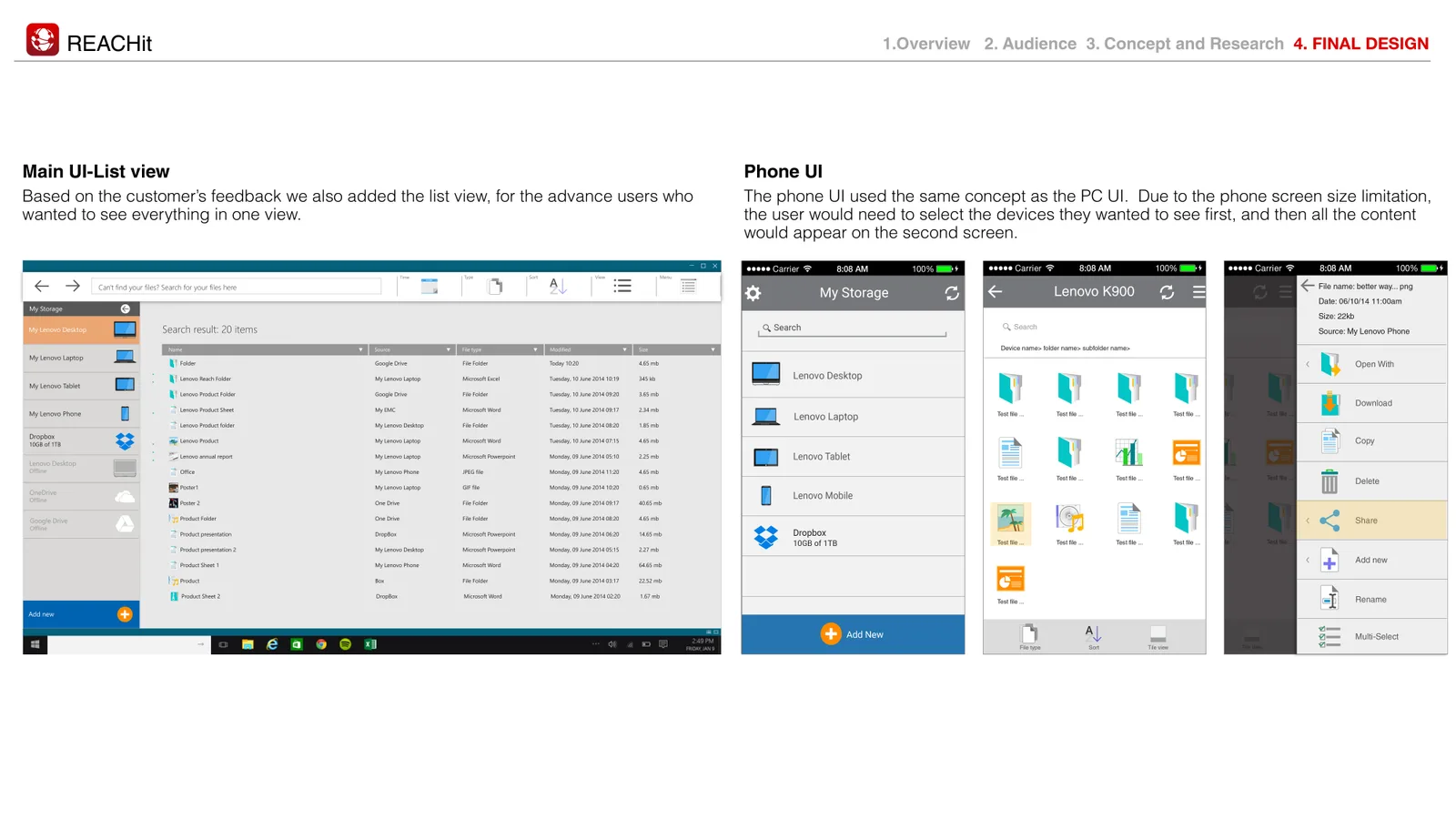Click the back arrow in the desktop toolbar
Screen dimensions: 1456x819
pos(42,286)
